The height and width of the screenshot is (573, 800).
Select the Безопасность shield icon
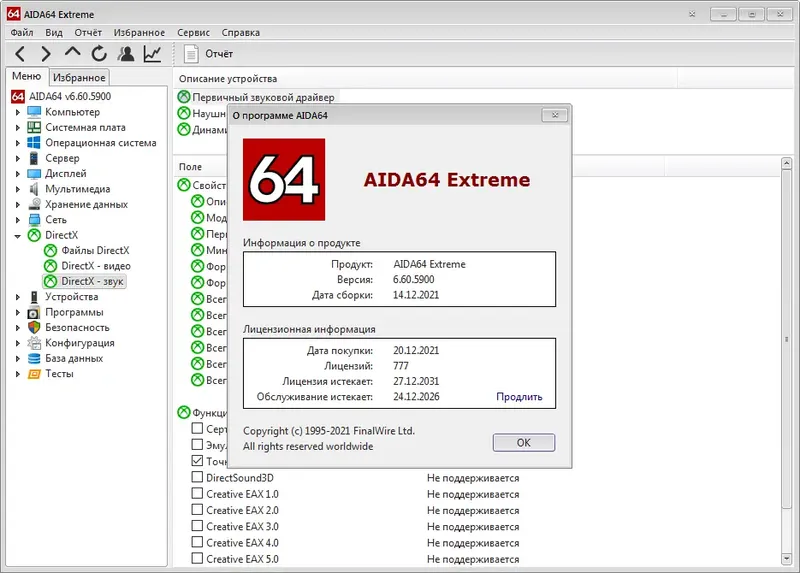pyautogui.click(x=34, y=328)
